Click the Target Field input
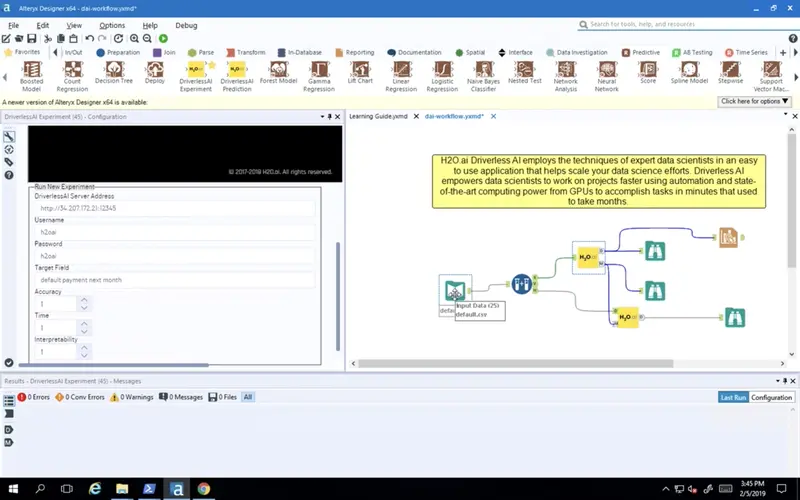Viewport: 800px width, 500px height. 175,280
